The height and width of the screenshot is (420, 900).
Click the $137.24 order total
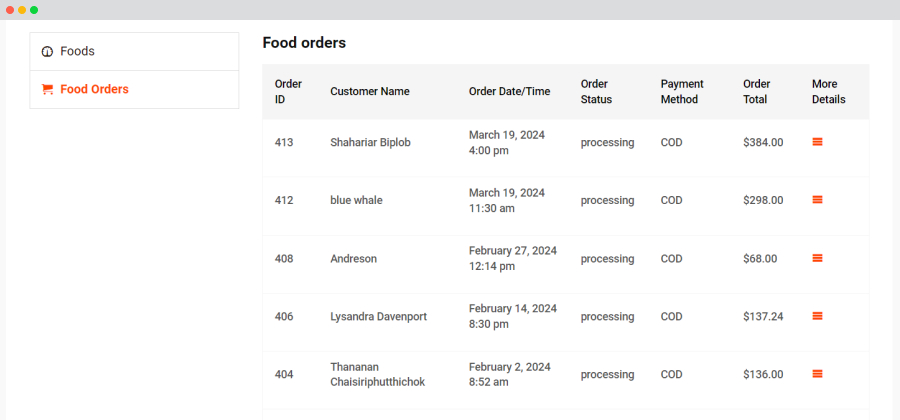click(763, 316)
